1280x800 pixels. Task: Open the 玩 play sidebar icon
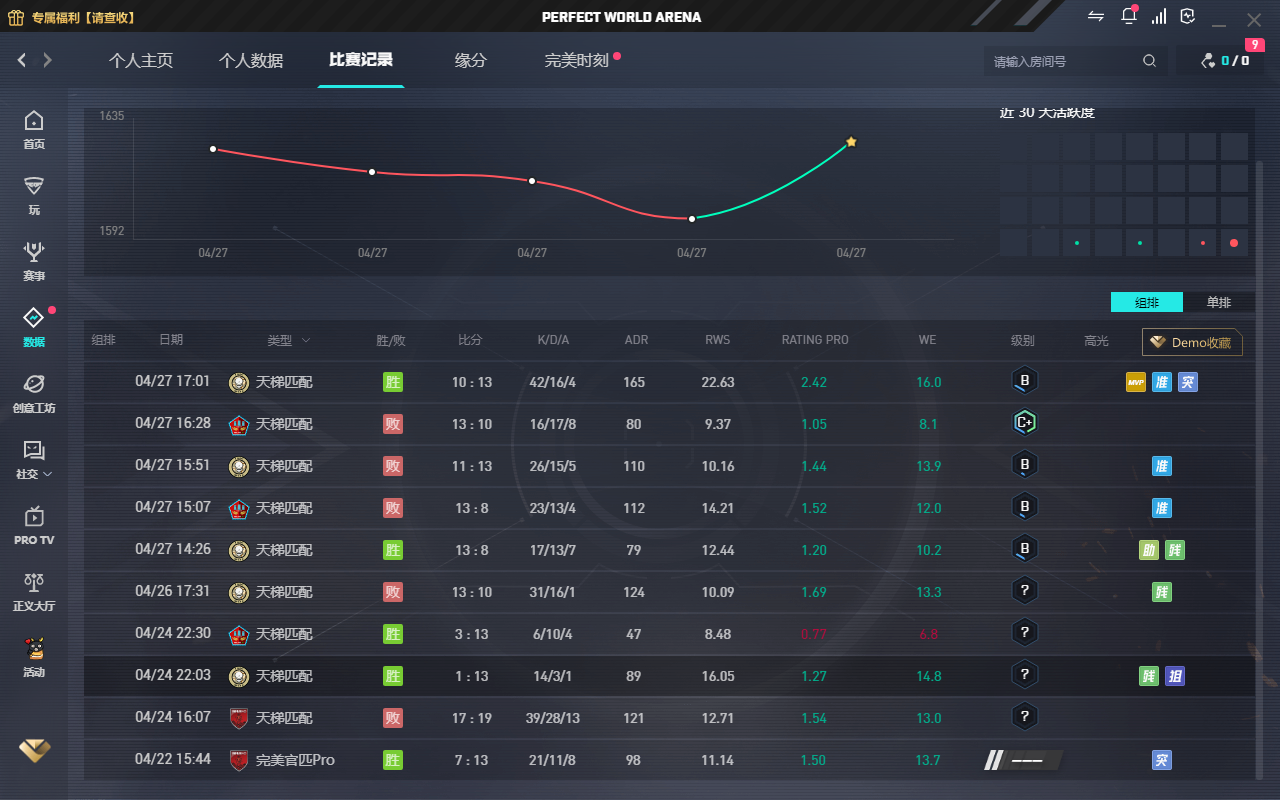[x=34, y=196]
